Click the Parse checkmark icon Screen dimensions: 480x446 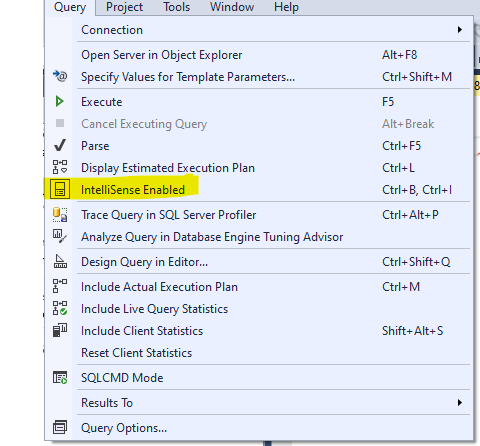[60, 145]
